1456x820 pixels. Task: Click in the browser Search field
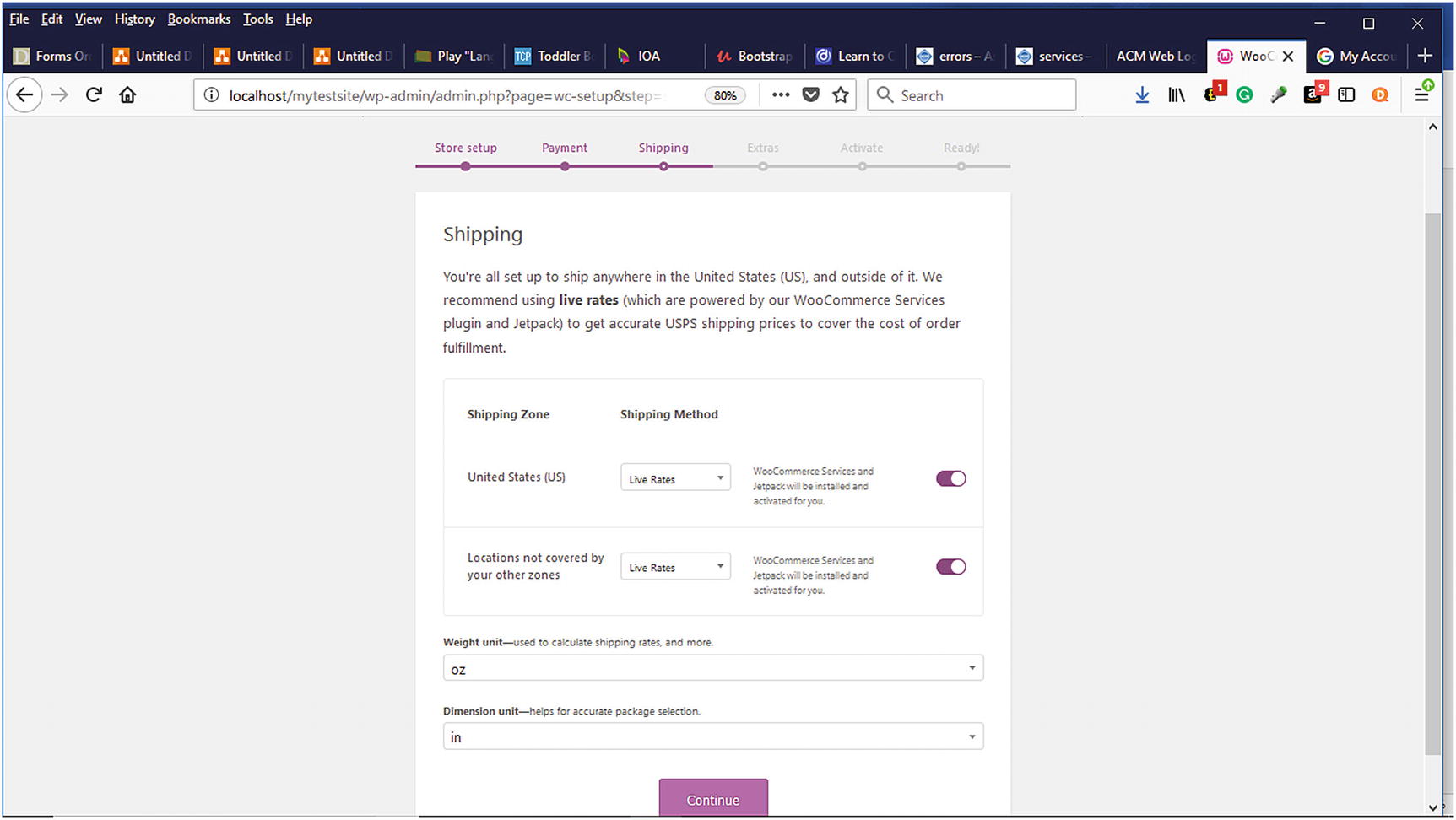(972, 95)
